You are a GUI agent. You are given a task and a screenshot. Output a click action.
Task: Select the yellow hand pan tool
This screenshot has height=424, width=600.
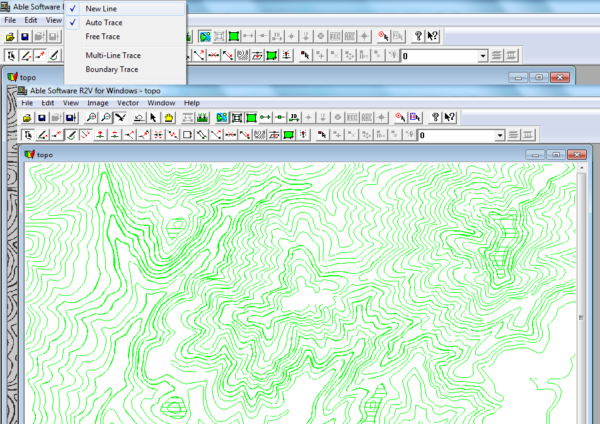[x=169, y=118]
